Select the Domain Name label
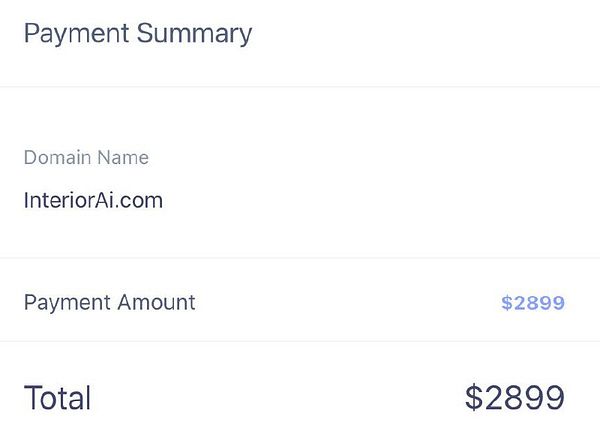 tap(86, 158)
